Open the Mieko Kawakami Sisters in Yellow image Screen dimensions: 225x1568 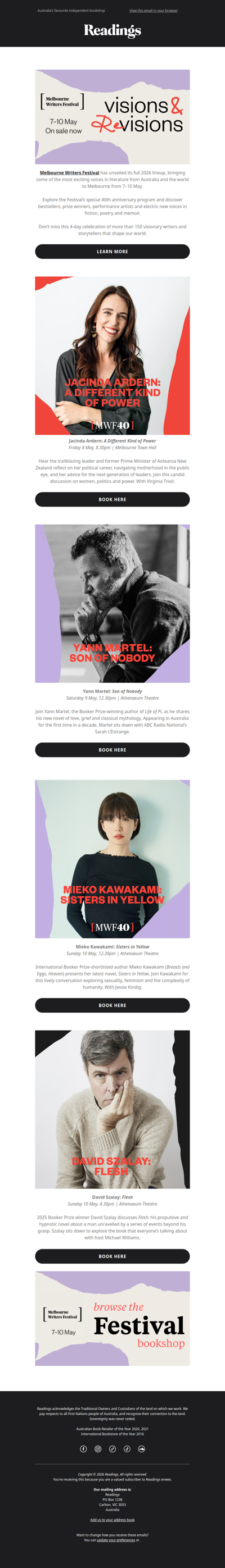click(112, 858)
